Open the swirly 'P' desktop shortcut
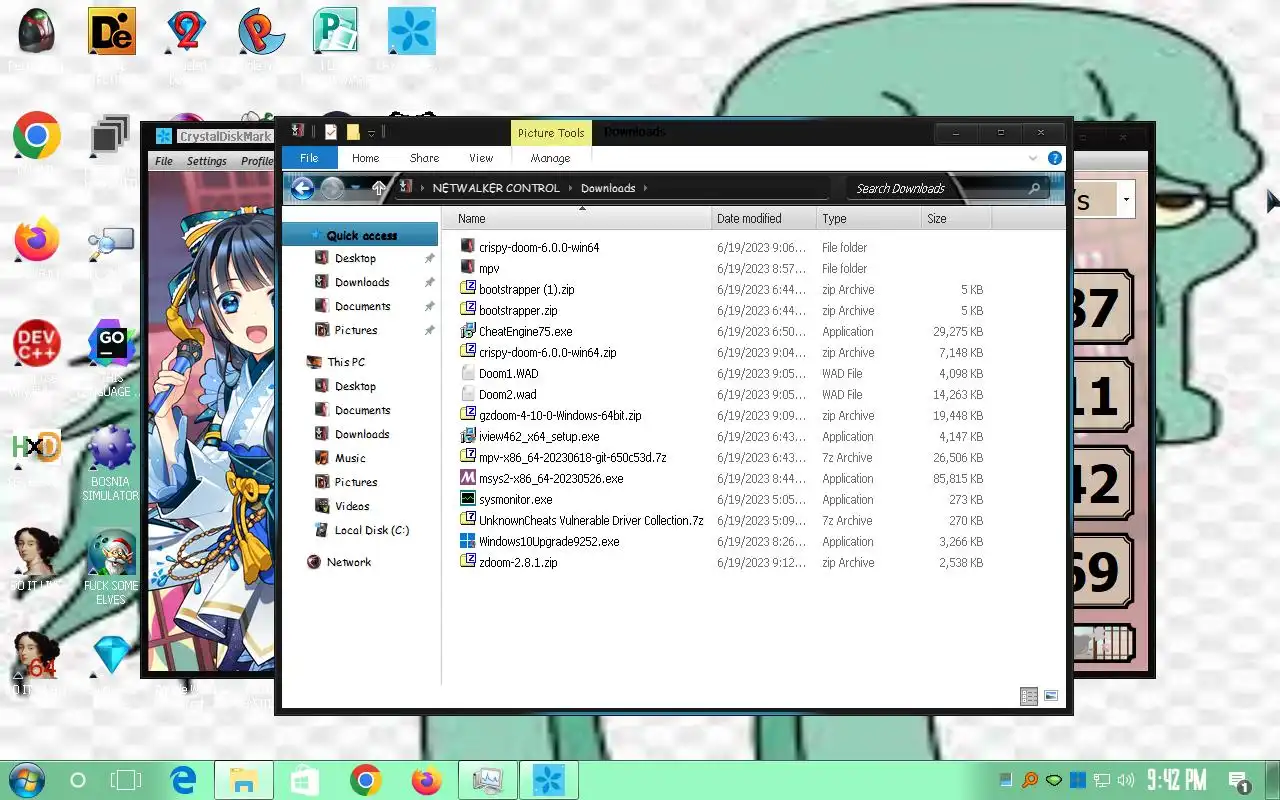 coord(261,31)
